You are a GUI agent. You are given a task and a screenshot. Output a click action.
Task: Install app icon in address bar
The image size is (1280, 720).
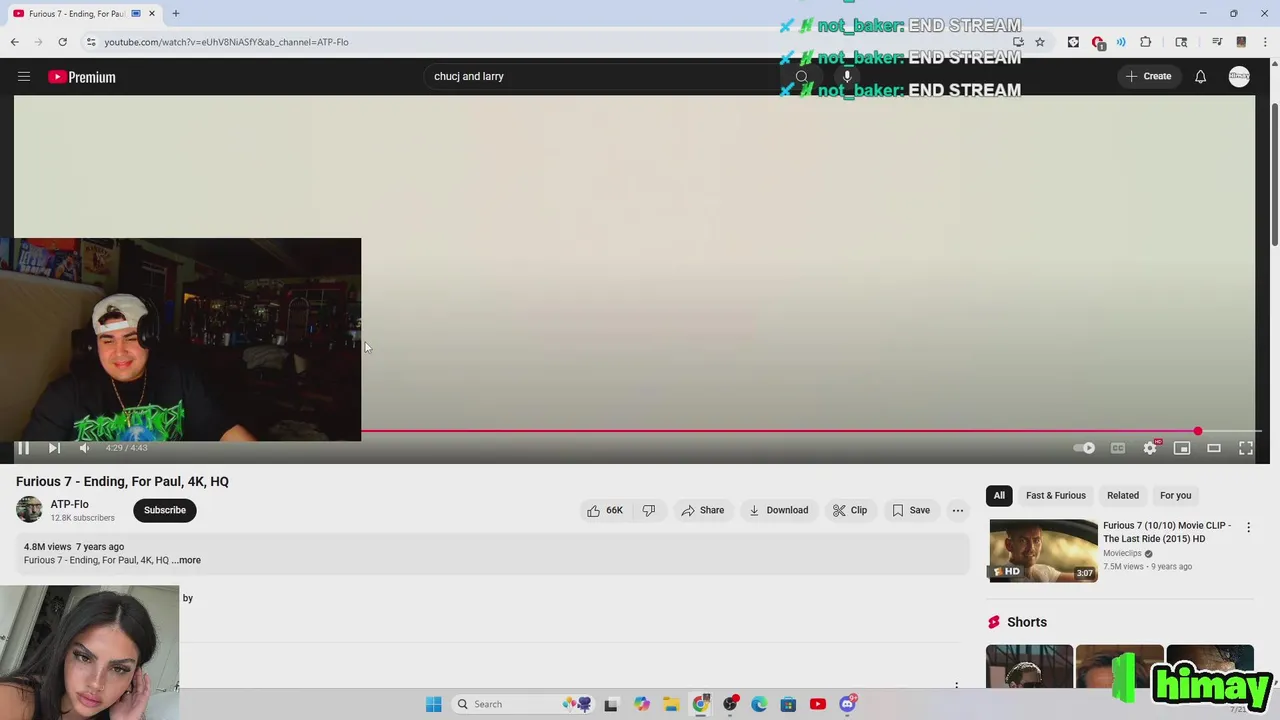(x=1018, y=42)
